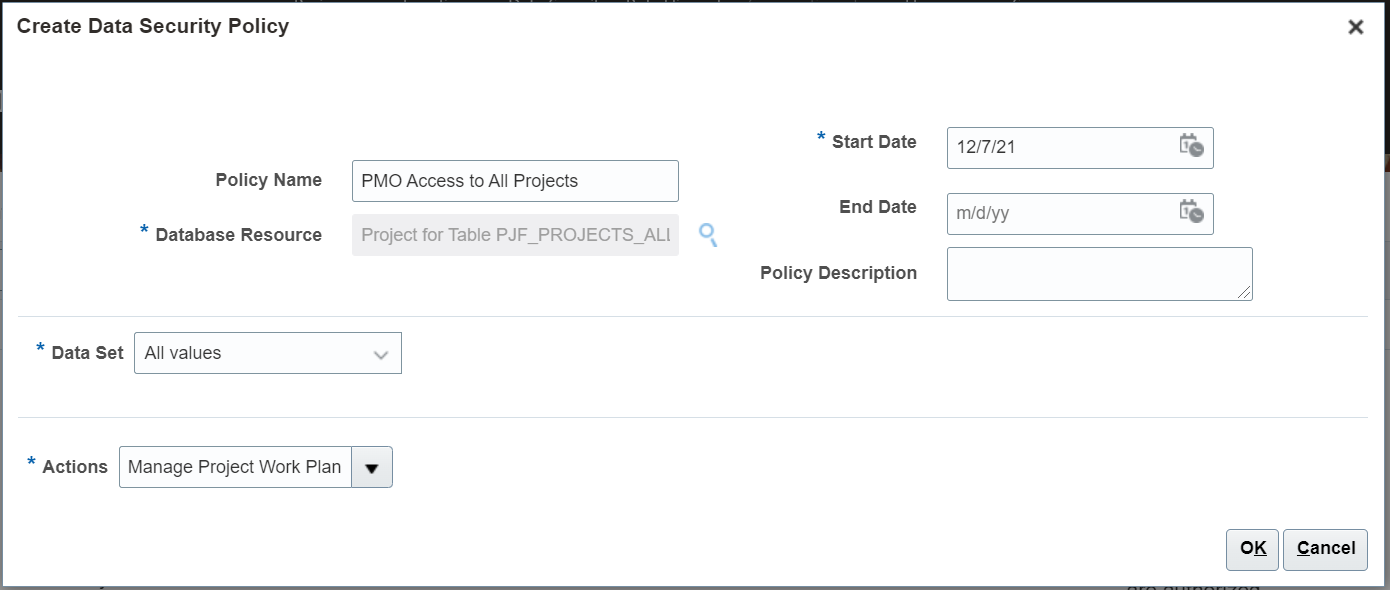Click inside the Policy Description text area

(1099, 274)
